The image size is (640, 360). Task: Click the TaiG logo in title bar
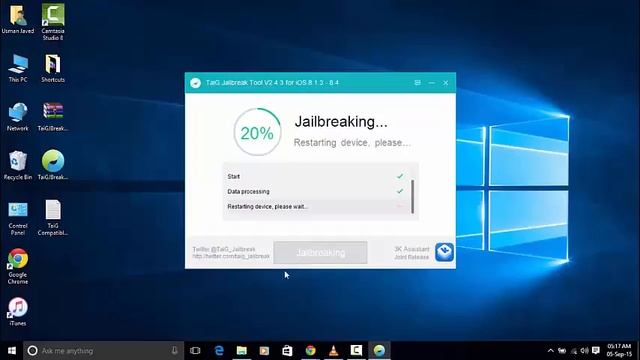[196, 83]
